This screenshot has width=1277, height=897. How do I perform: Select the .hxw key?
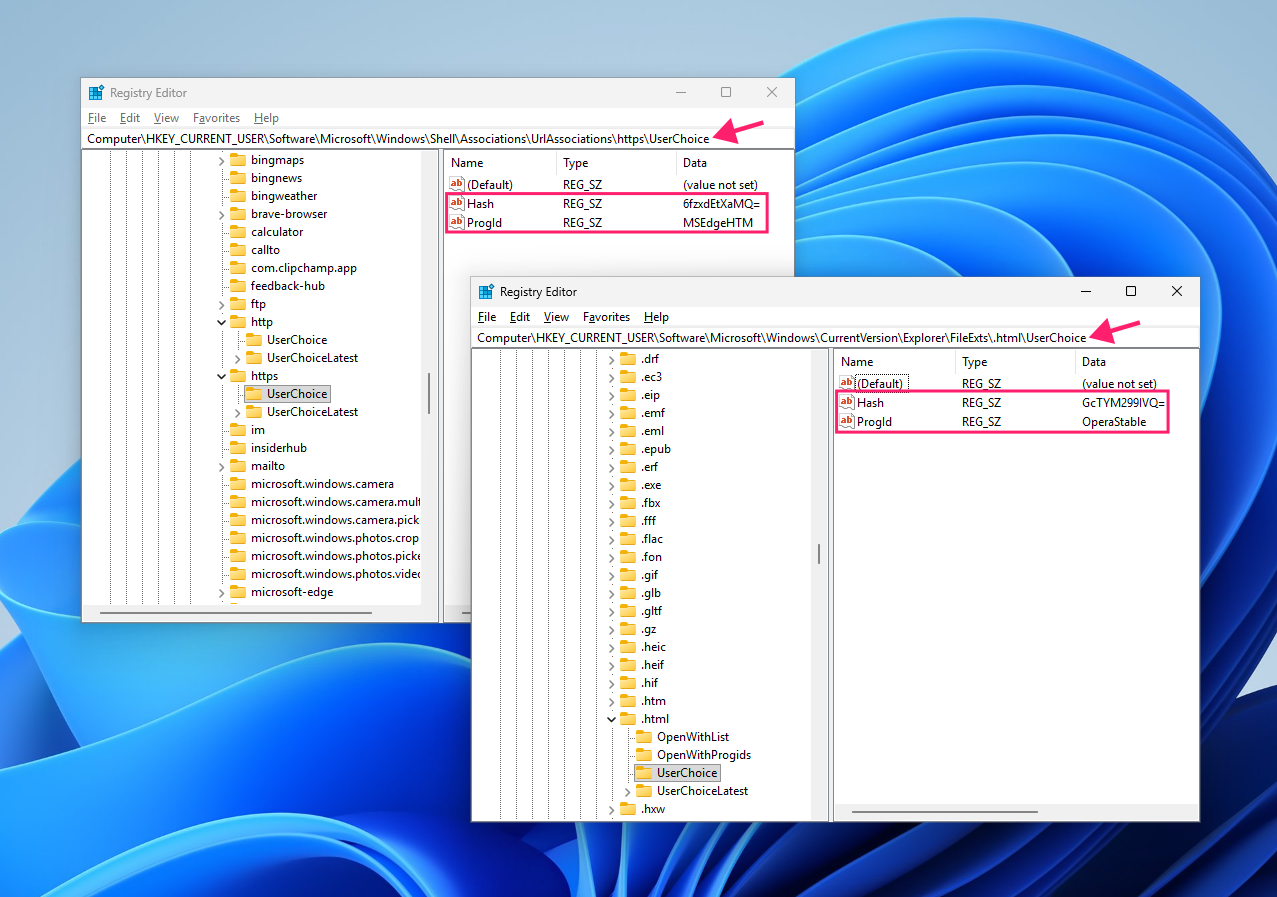[652, 809]
